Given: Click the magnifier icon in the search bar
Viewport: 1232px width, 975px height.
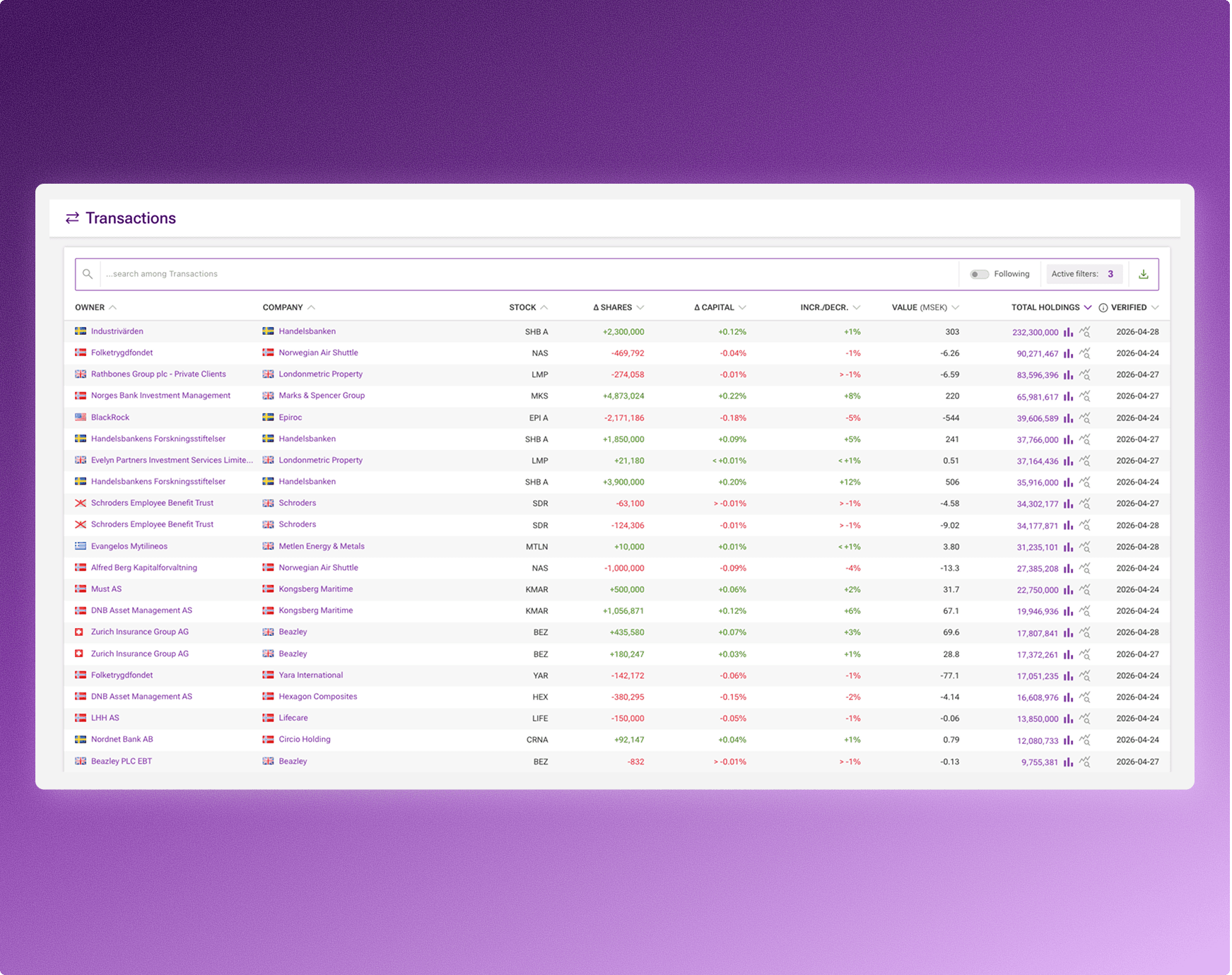Looking at the screenshot, I should coord(88,274).
